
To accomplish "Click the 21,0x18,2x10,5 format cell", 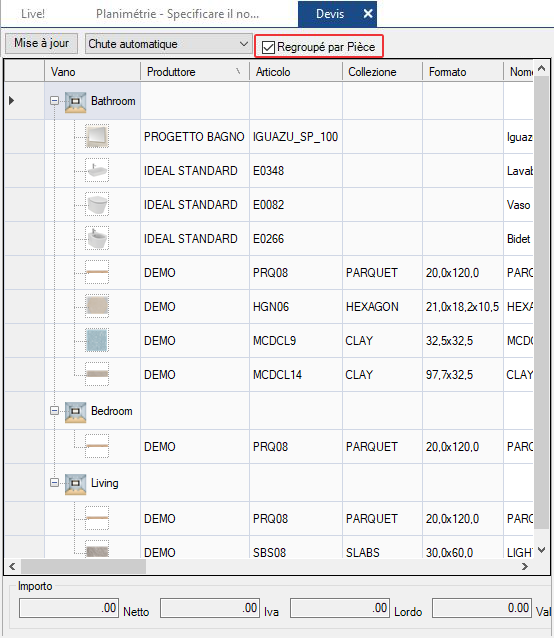I will click(463, 307).
